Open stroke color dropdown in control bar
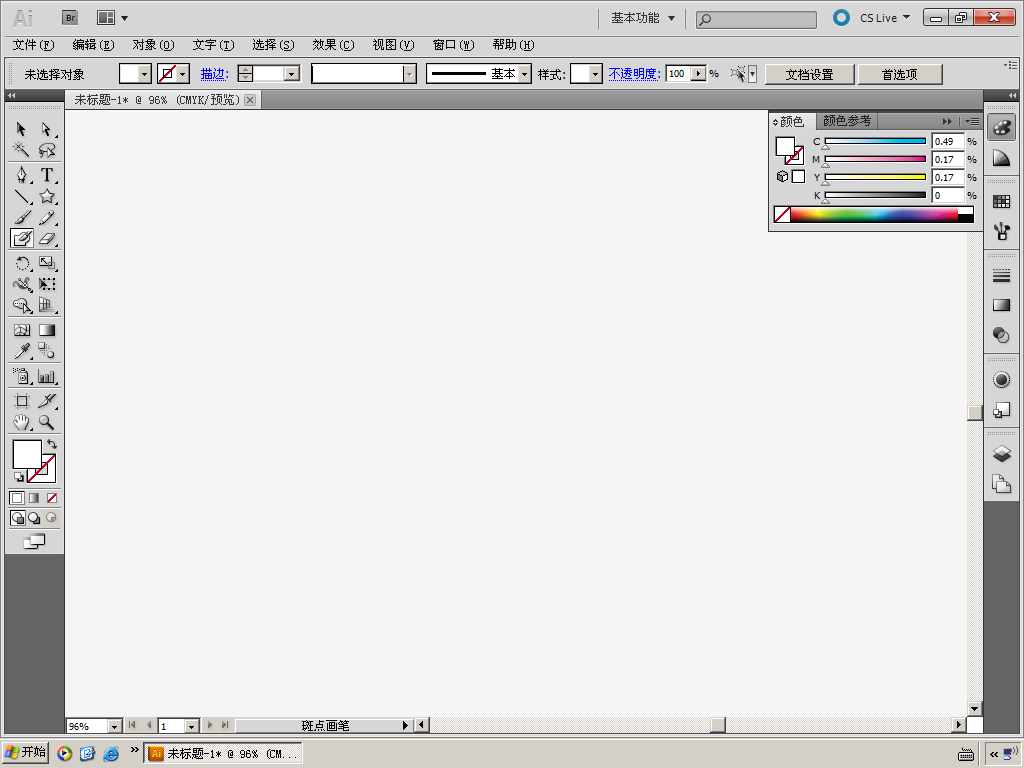Viewport: 1024px width, 768px height. [183, 74]
